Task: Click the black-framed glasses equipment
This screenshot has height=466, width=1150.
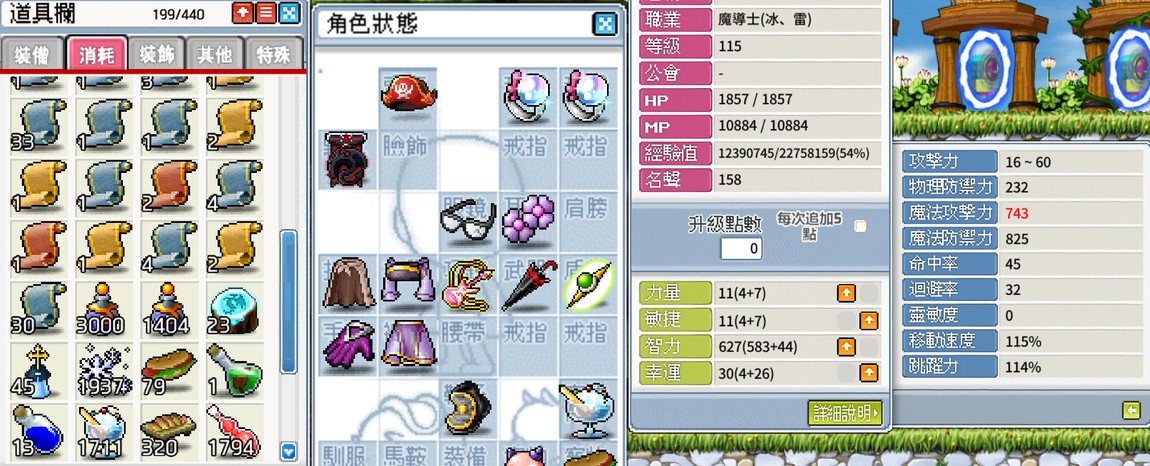Action: click(x=468, y=220)
